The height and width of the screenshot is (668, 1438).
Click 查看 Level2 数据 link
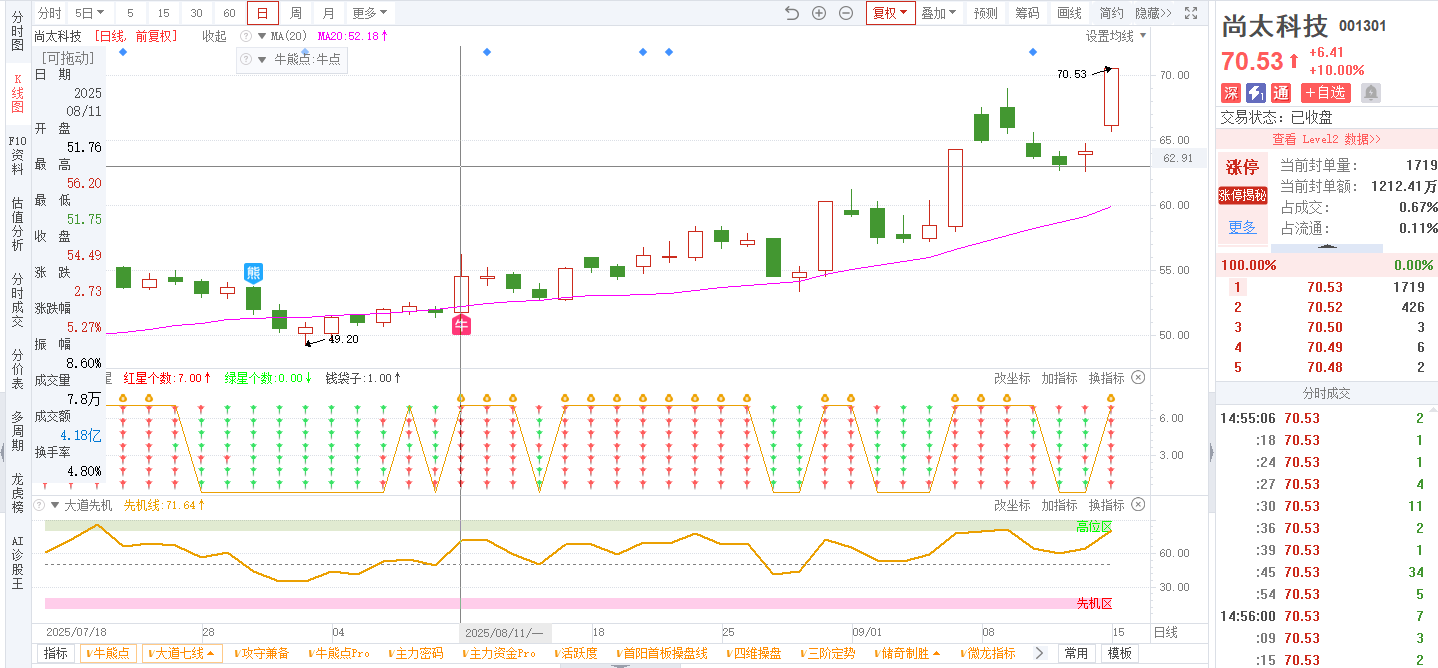[1326, 139]
